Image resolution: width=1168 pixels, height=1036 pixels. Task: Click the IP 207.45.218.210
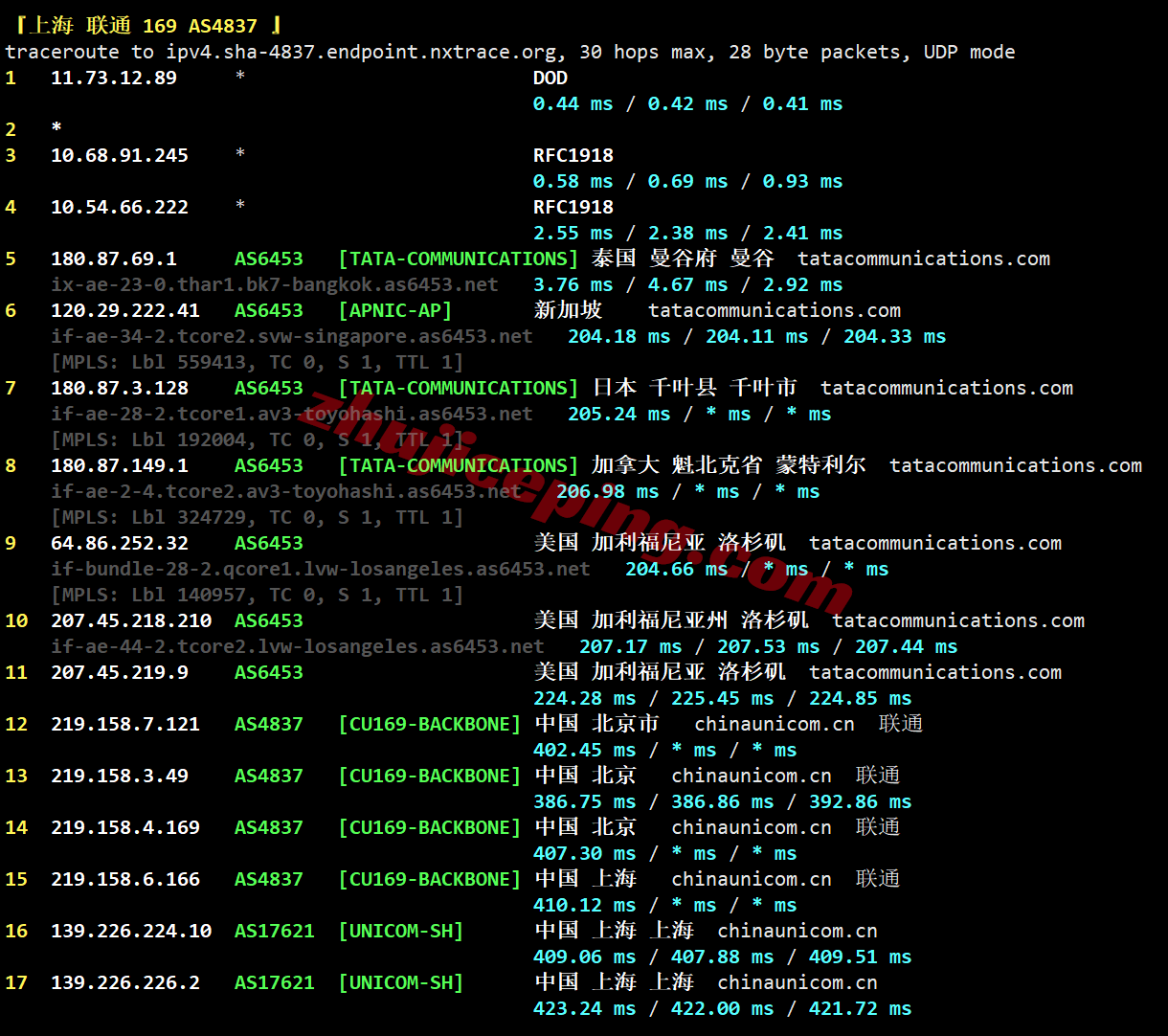(131, 620)
